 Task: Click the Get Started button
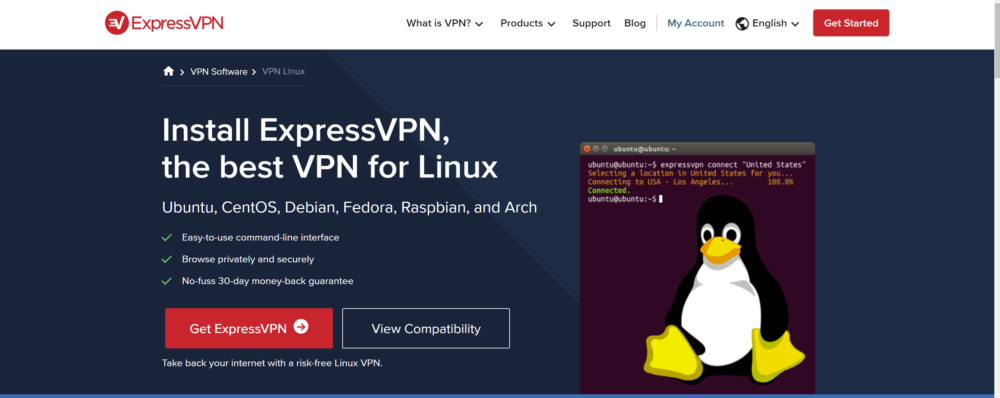click(x=851, y=23)
